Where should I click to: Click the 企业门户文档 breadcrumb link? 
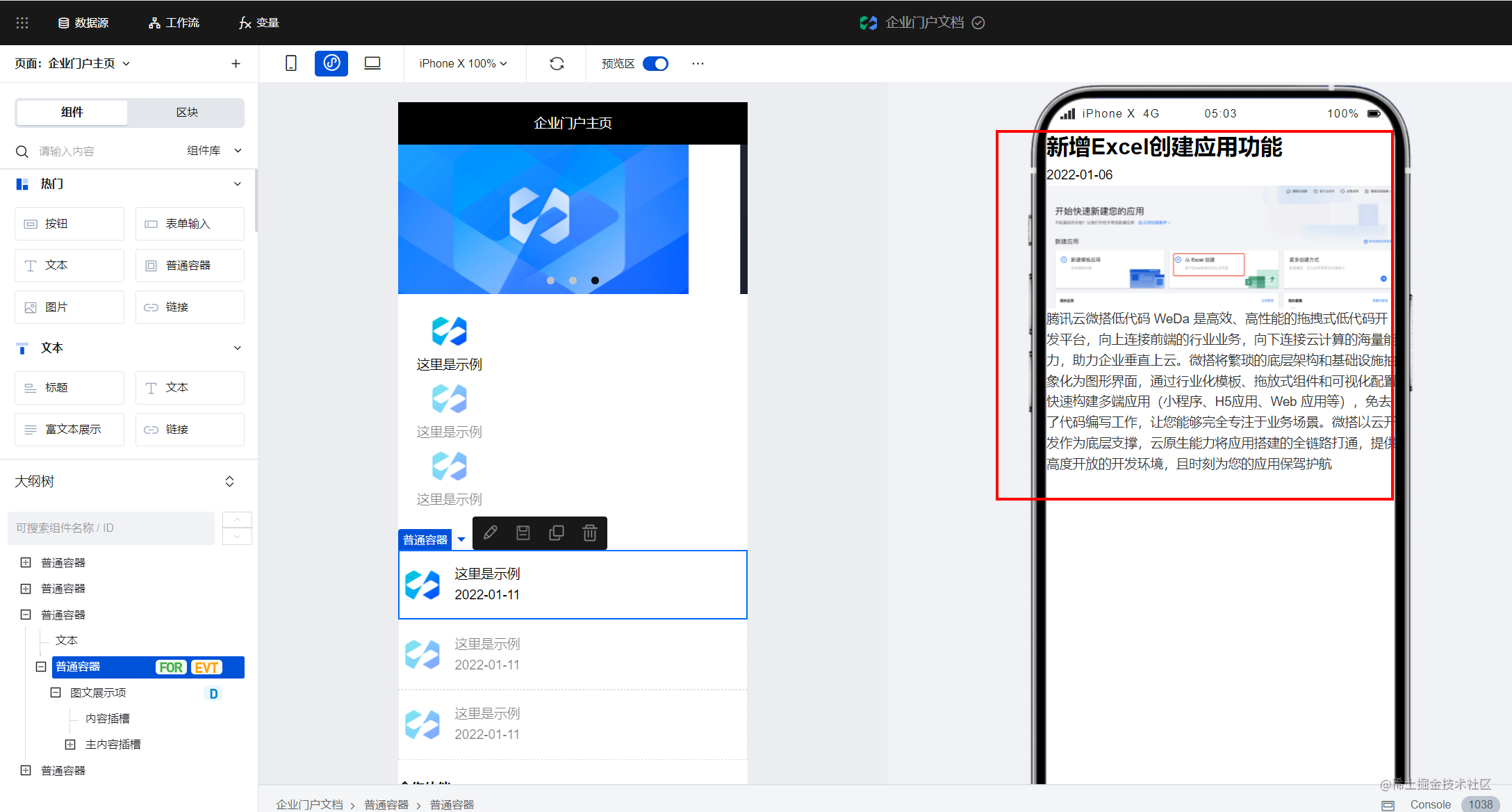(x=309, y=804)
